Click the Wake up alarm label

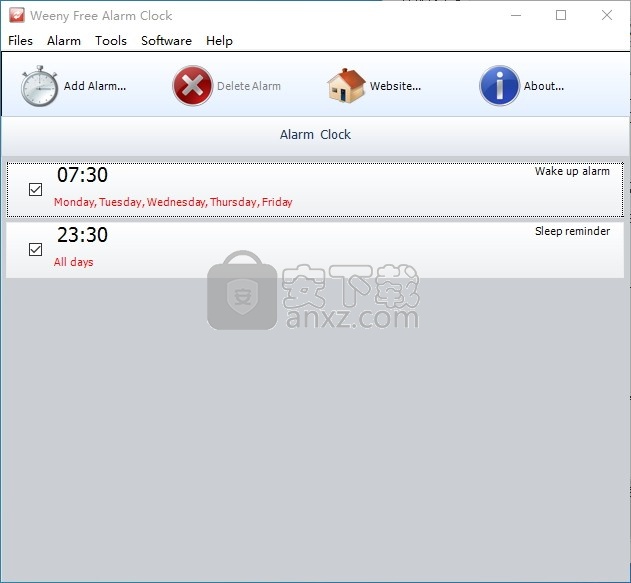point(572,171)
